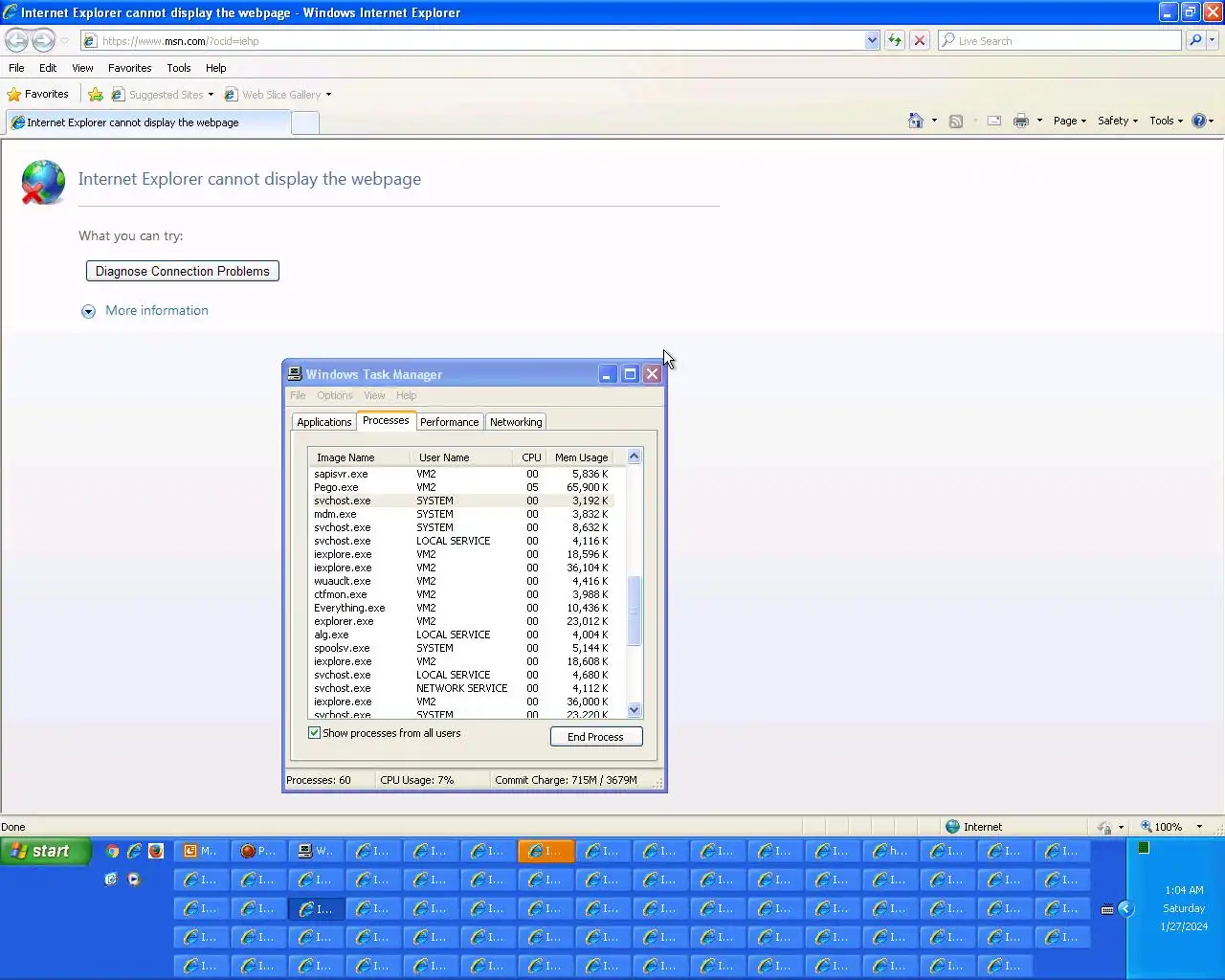Click the green Refresh arrows icon
The width and height of the screenshot is (1225, 980).
click(x=895, y=40)
